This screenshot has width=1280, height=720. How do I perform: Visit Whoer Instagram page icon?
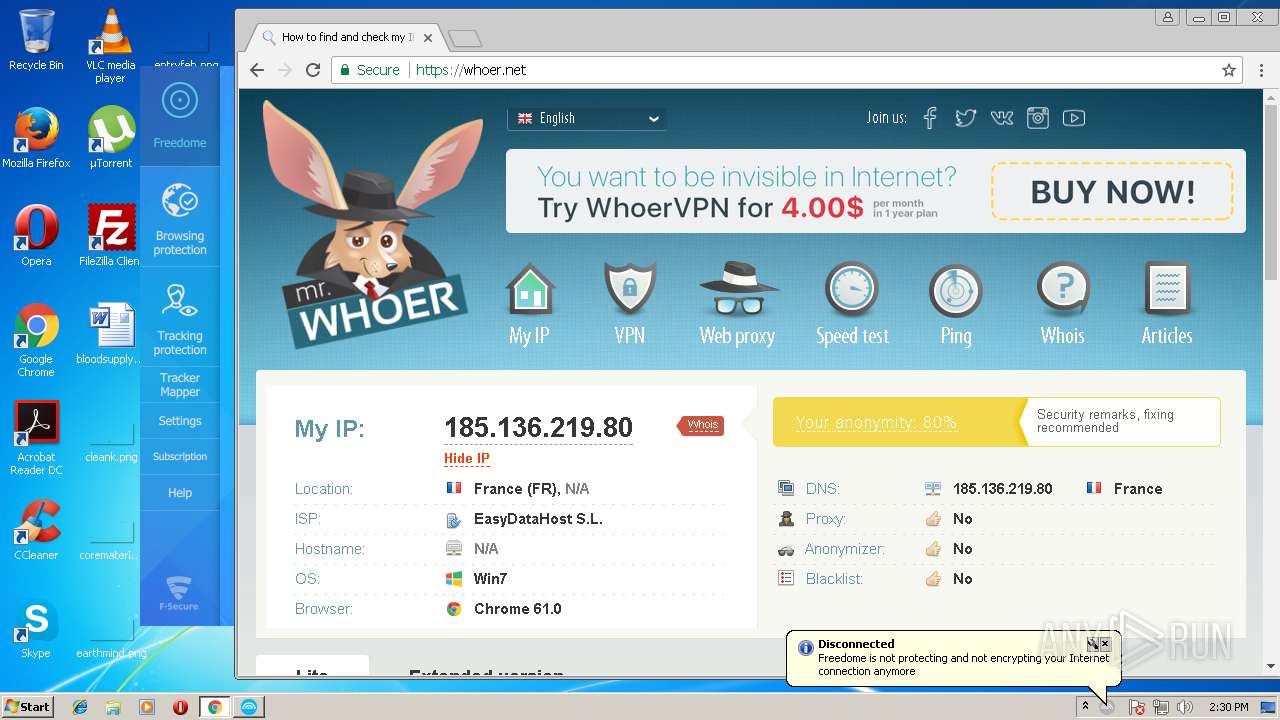pyautogui.click(x=1038, y=118)
